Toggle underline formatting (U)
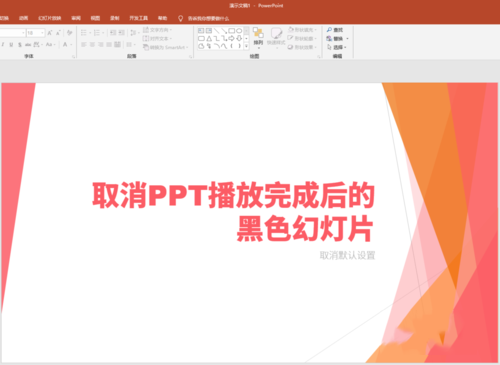This screenshot has height=365, width=500. pos(11,44)
